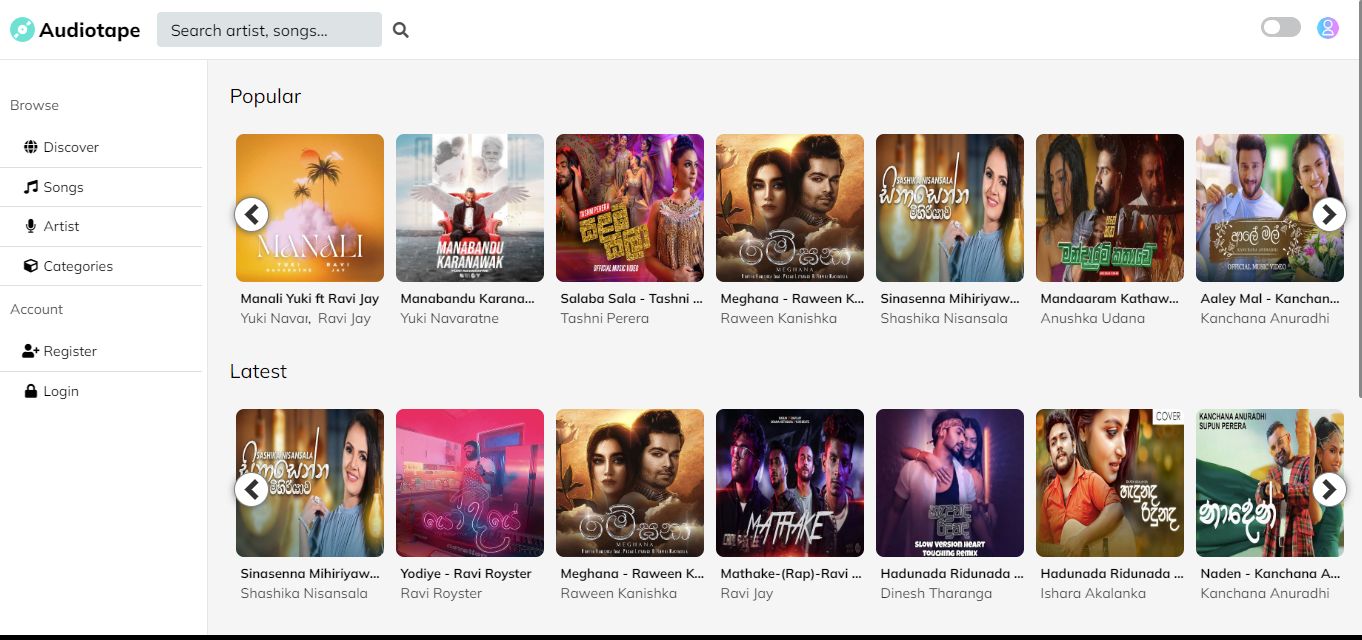Click title Manali Yuki ft Ravi Jay
The width and height of the screenshot is (1362, 640).
point(310,298)
